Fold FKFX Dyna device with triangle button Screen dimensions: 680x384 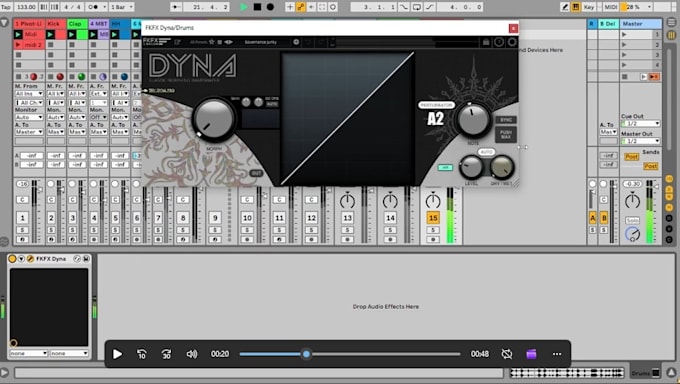click(x=21, y=259)
